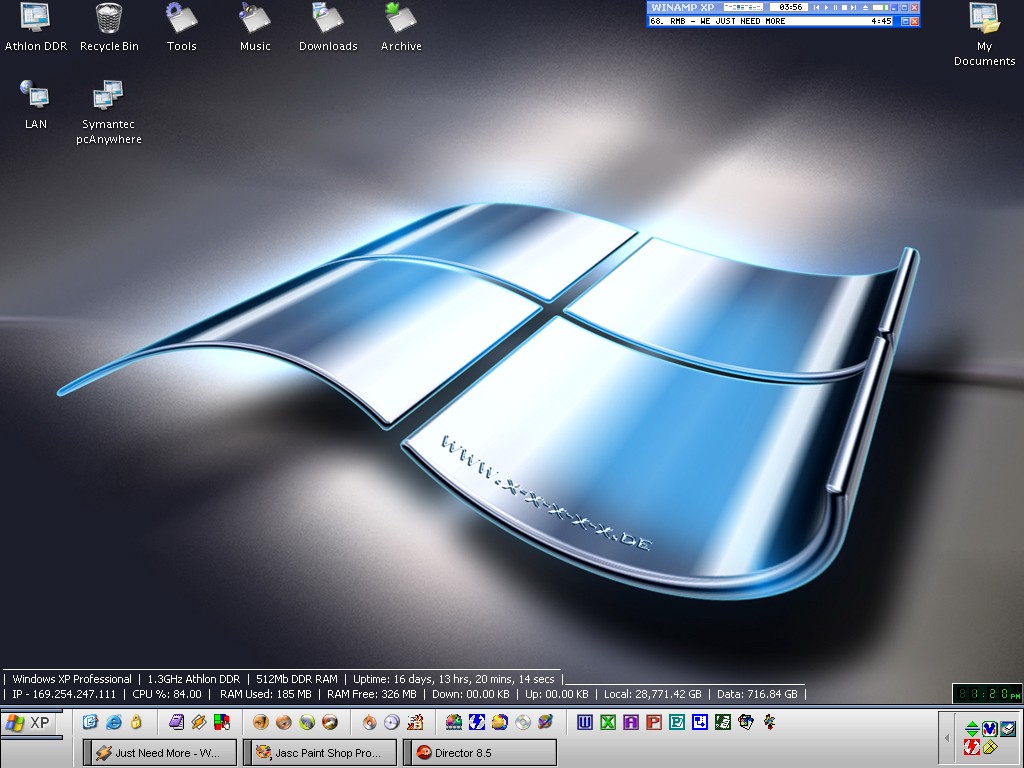The height and width of the screenshot is (768, 1024).
Task: Skip to the next track in Winamp
Action: [x=854, y=8]
